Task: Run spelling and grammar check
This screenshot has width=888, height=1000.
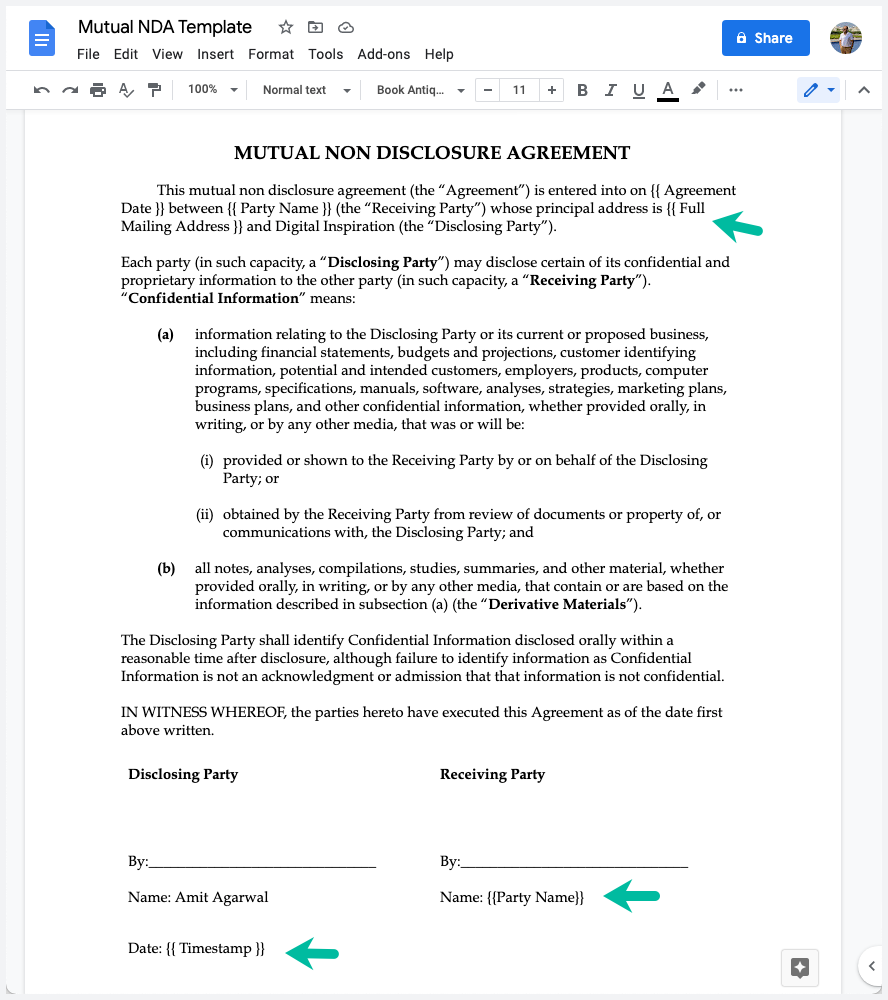Action: click(126, 90)
